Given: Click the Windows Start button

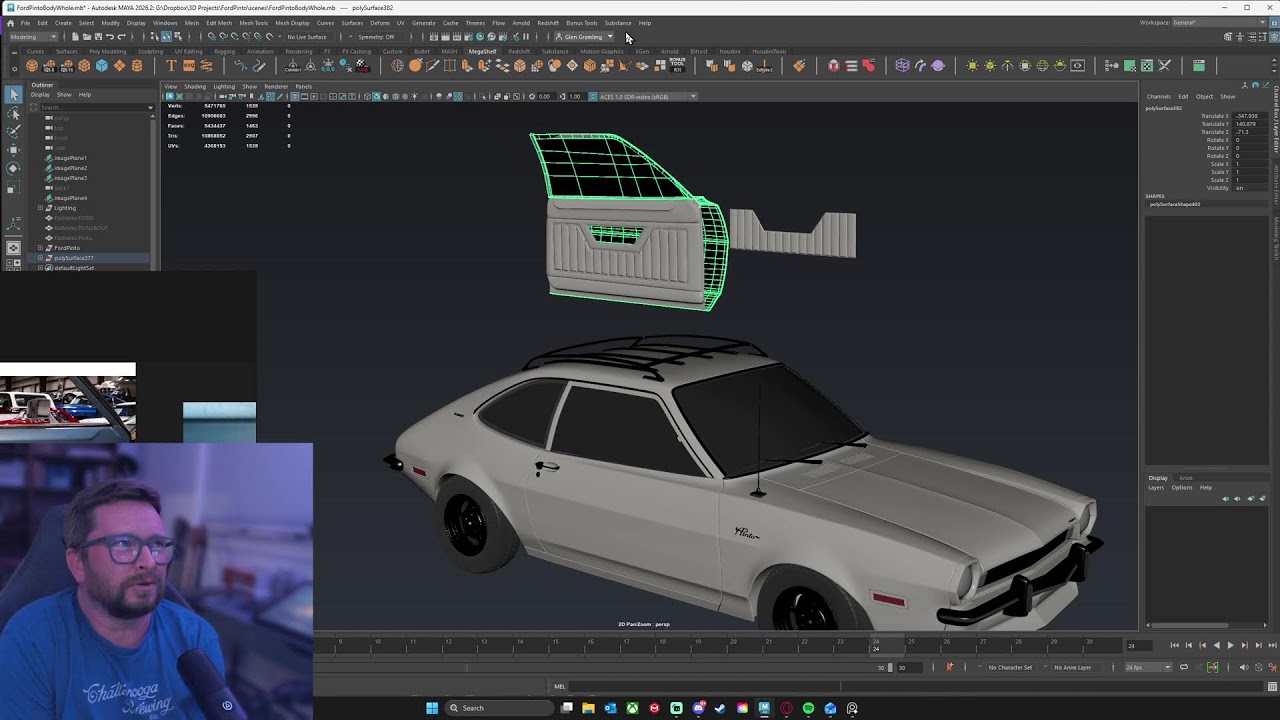Looking at the screenshot, I should pyautogui.click(x=432, y=708).
